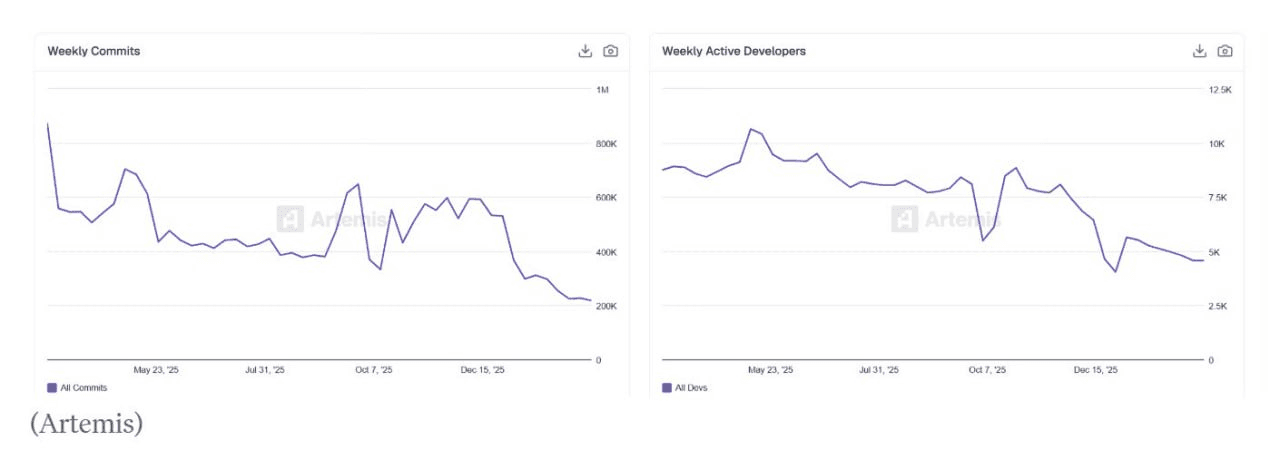Click the purple All Devs legend swatch
Viewport: 1280px width, 470px height.
[667, 387]
